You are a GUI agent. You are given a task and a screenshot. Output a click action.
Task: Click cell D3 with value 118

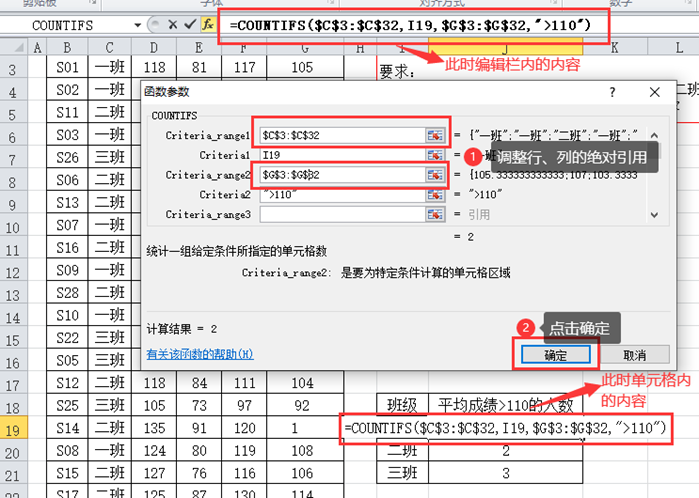tap(154, 67)
